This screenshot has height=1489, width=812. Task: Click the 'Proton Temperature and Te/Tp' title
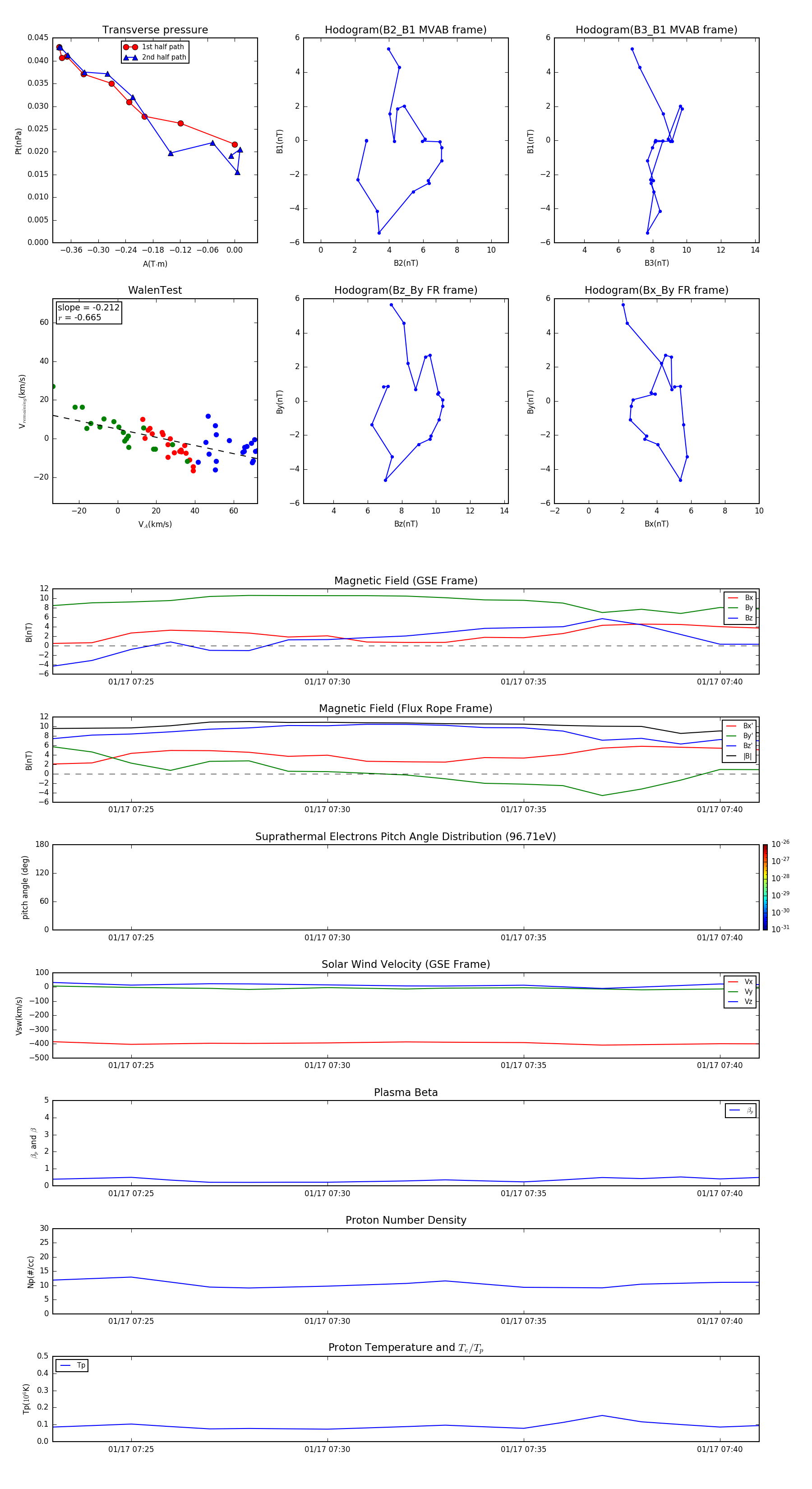406,1348
